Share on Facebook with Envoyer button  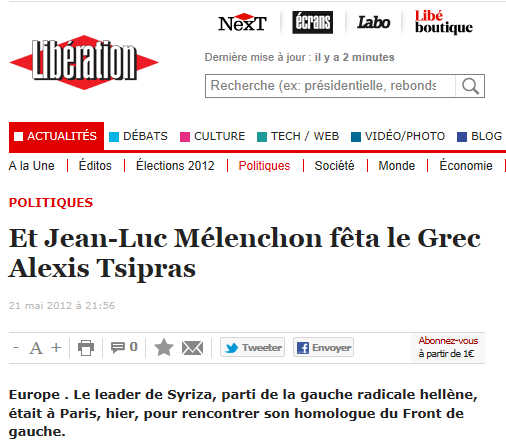323,347
